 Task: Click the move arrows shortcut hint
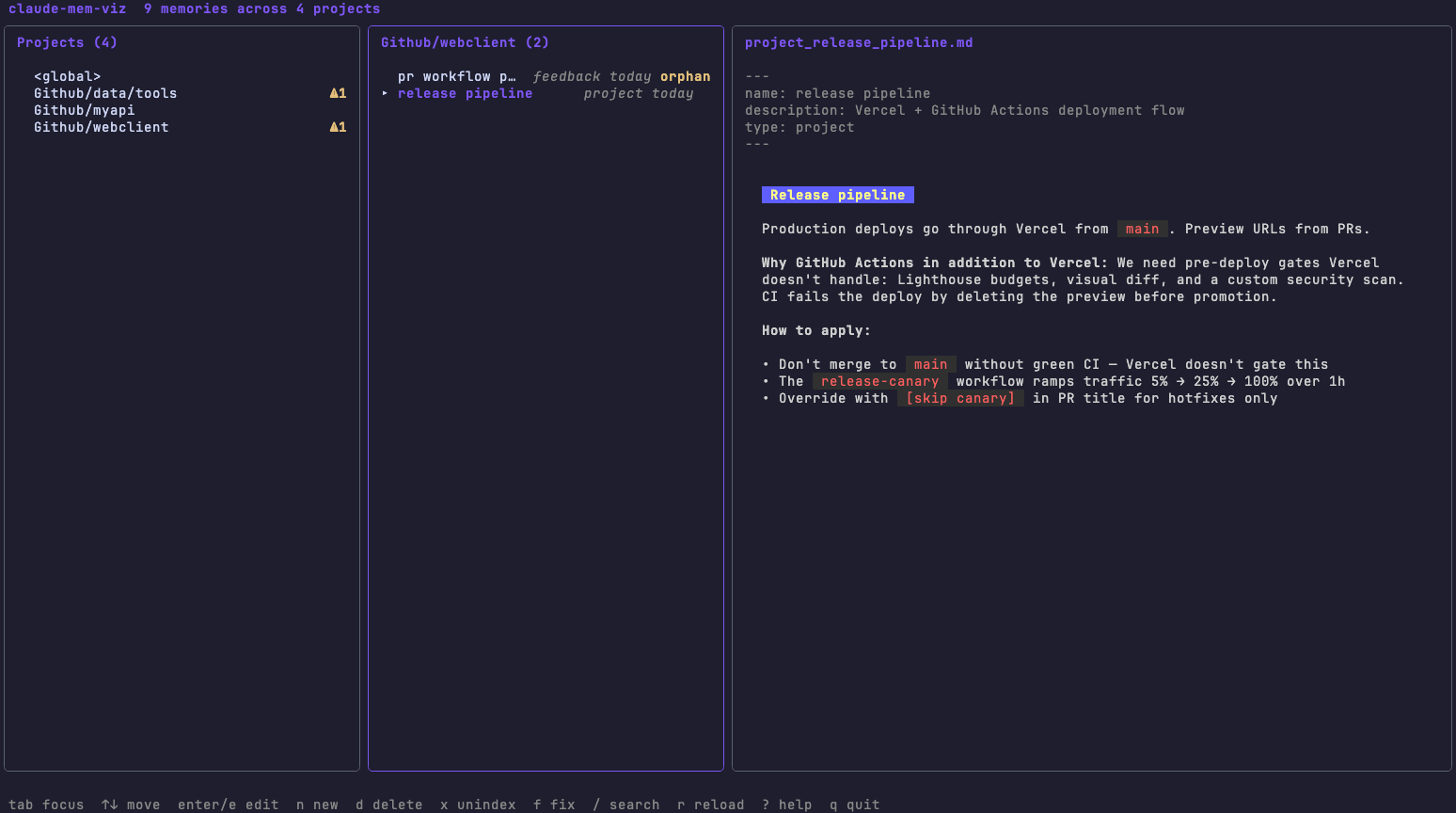[131, 805]
